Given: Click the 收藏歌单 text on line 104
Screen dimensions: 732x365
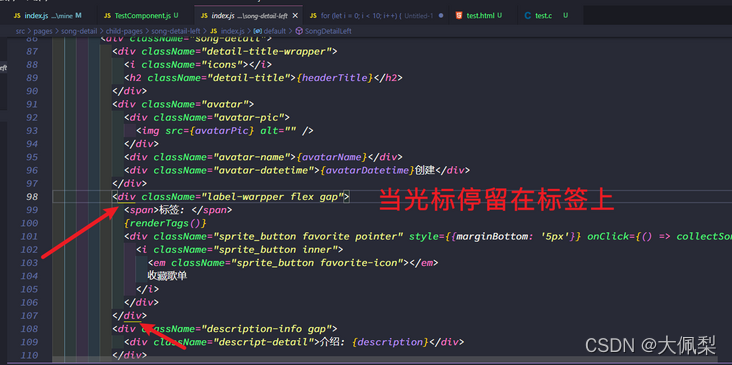Looking at the screenshot, I should [x=167, y=276].
